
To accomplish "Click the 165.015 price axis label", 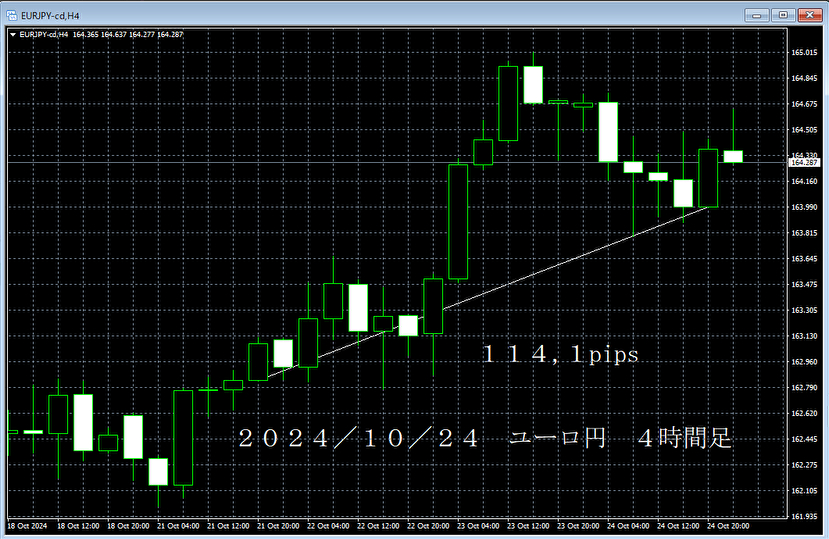I will click(804, 52).
